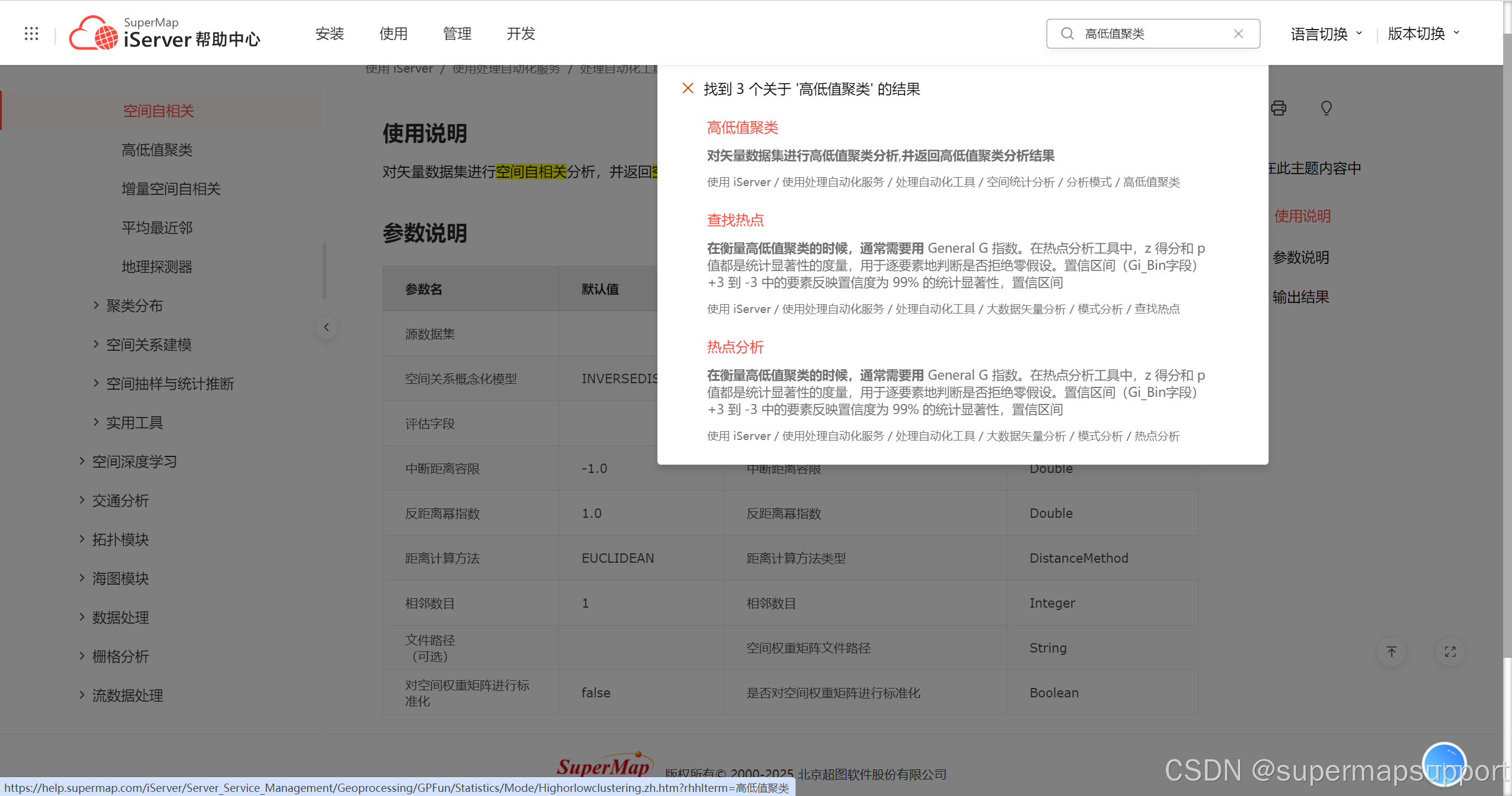
Task: Click the 评估字段 parameter cell
Action: click(x=471, y=423)
